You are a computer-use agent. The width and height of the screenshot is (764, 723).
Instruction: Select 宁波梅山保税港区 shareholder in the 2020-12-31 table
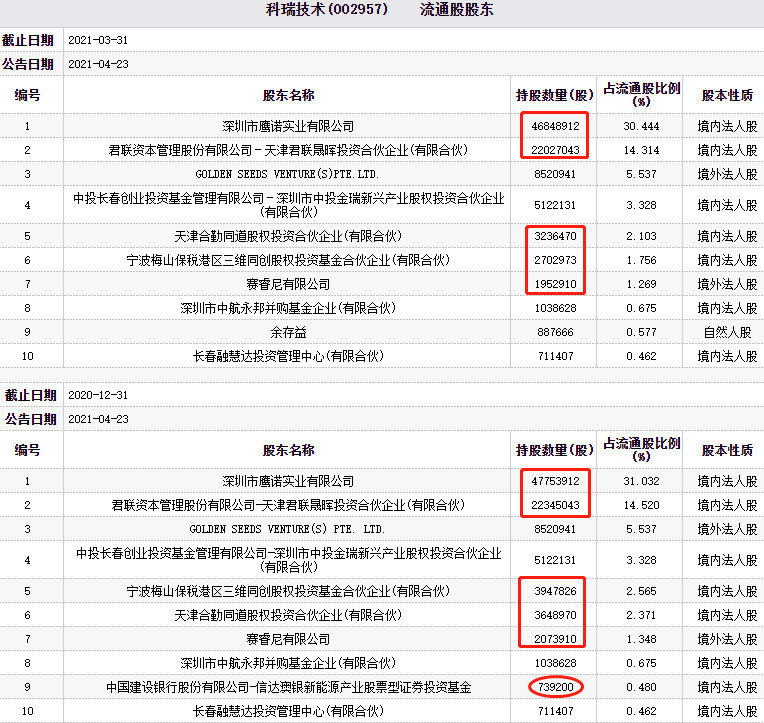click(x=288, y=591)
